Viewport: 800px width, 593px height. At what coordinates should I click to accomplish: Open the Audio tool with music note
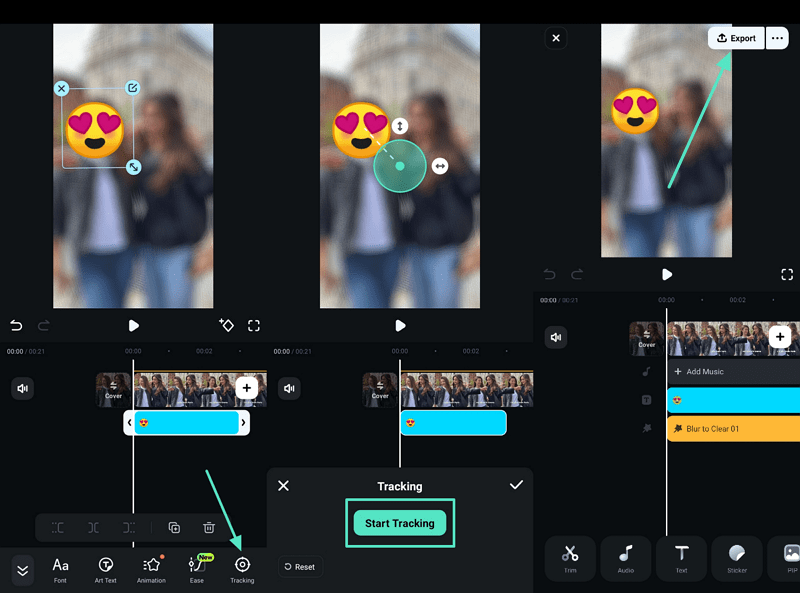[x=626, y=558]
